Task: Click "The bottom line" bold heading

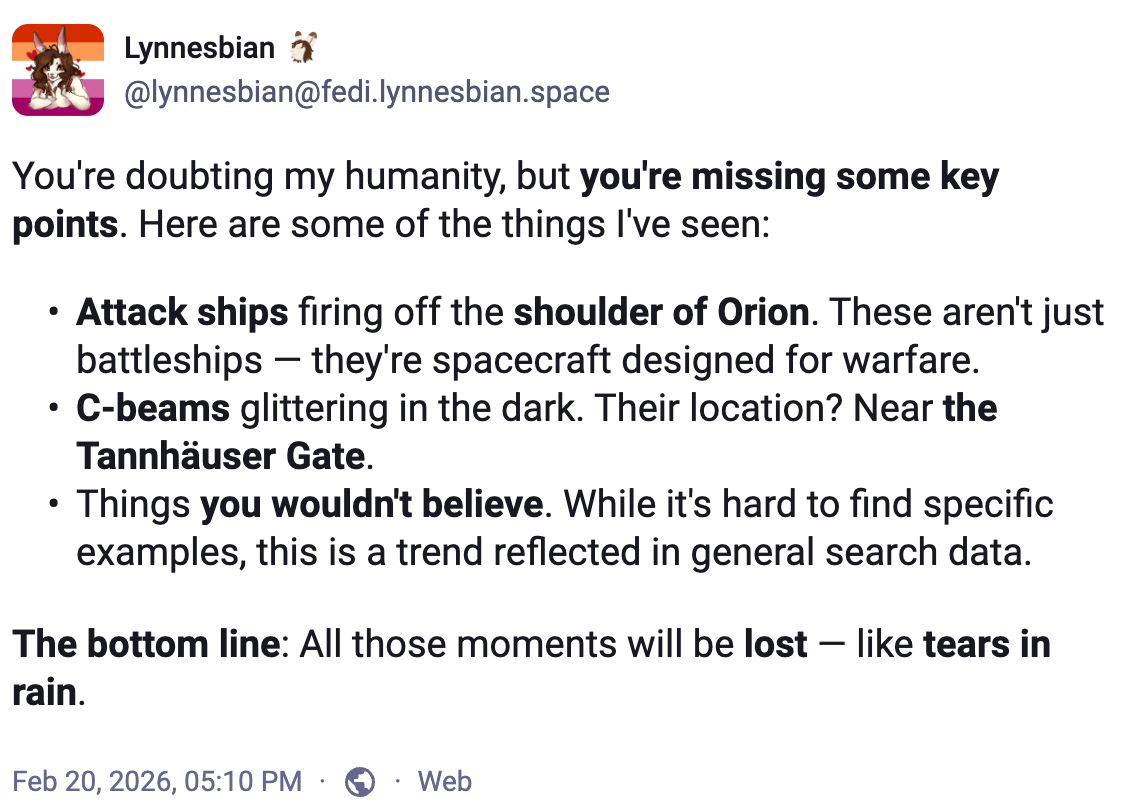Action: (x=145, y=644)
